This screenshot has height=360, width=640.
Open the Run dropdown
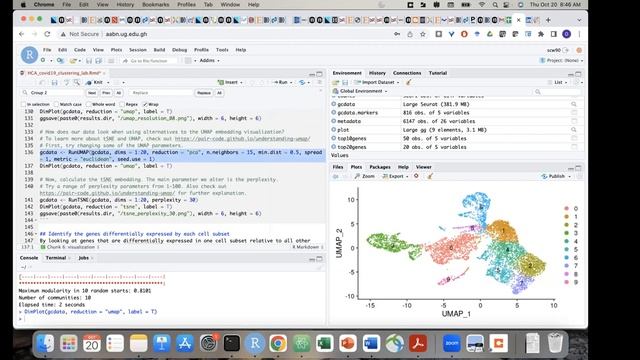(x=291, y=82)
